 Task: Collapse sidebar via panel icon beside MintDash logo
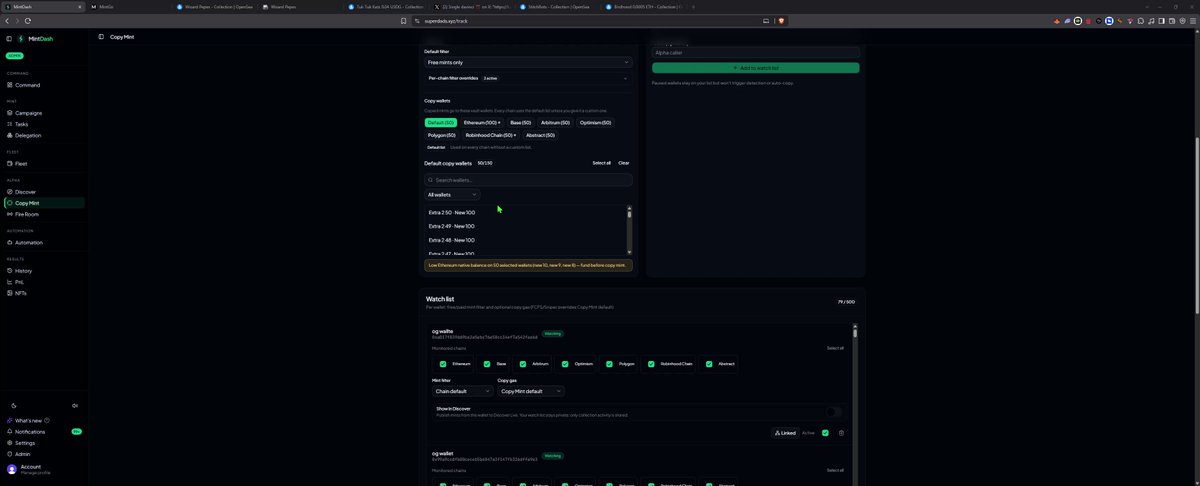tap(9, 38)
